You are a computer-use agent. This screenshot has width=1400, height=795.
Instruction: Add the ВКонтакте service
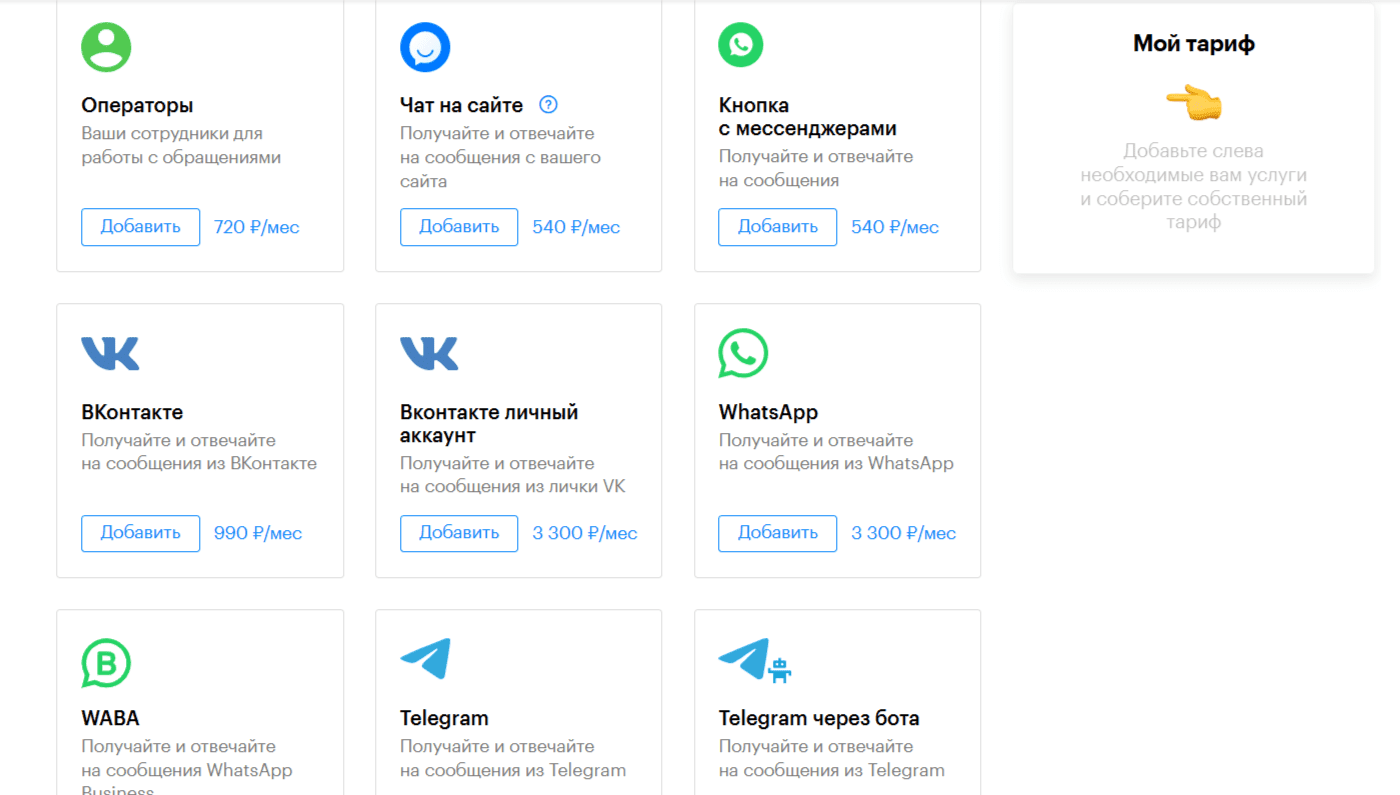[140, 533]
